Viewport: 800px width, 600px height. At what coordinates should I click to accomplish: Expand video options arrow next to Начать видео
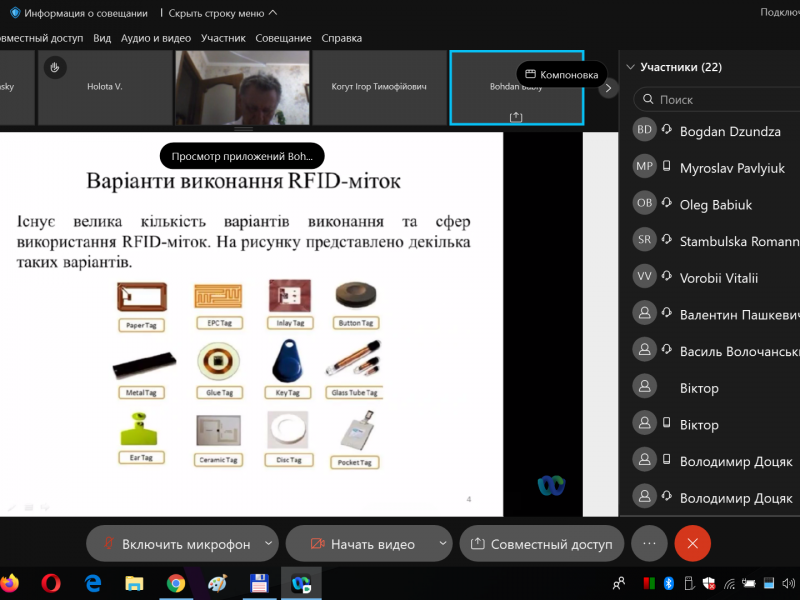click(443, 544)
